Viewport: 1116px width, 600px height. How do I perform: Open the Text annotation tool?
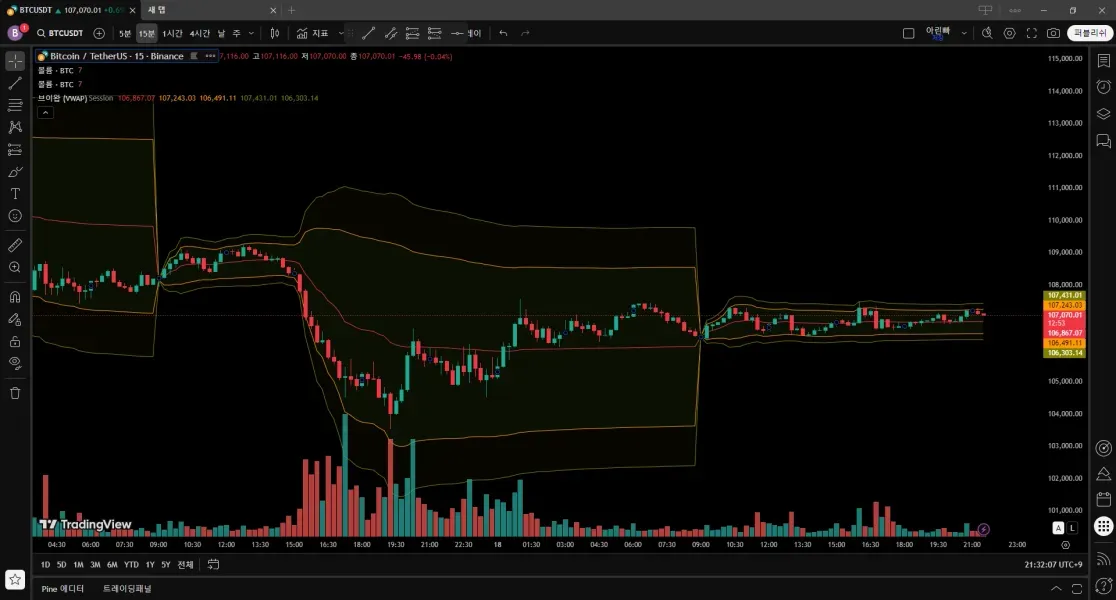click(x=14, y=191)
